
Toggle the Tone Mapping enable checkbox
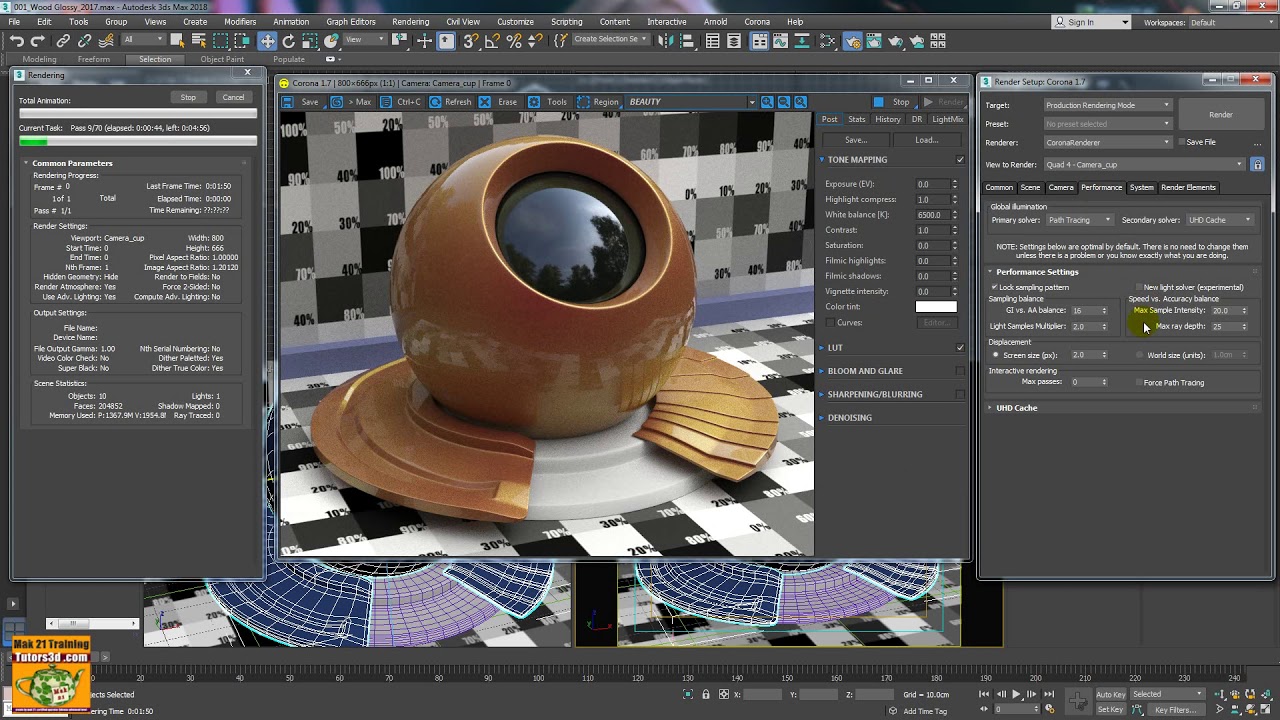pyautogui.click(x=960, y=160)
